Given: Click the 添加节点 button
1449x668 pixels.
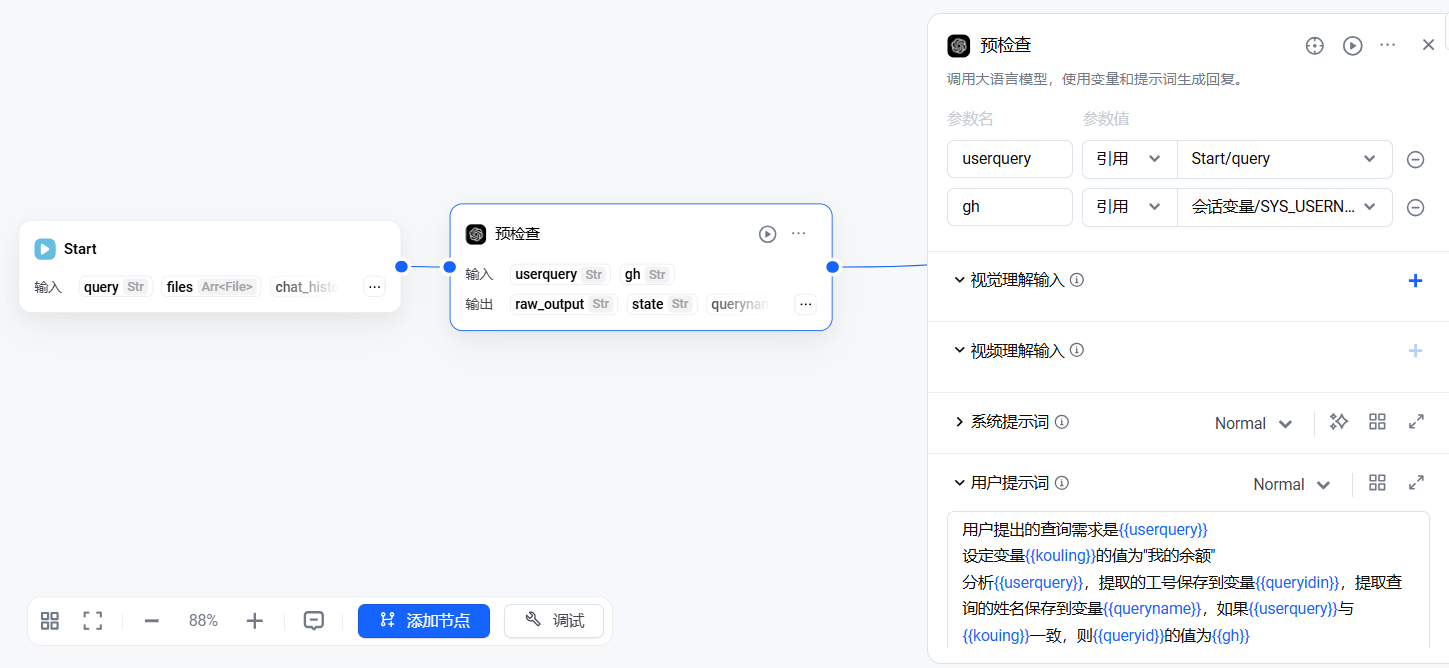Looking at the screenshot, I should click(424, 621).
